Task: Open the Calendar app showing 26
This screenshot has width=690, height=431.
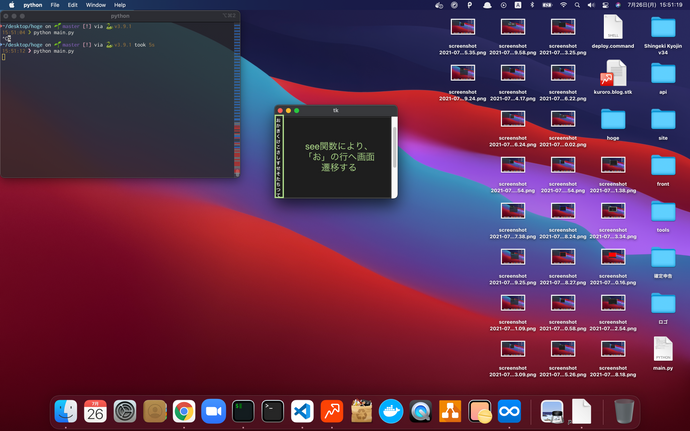Action: (95, 411)
